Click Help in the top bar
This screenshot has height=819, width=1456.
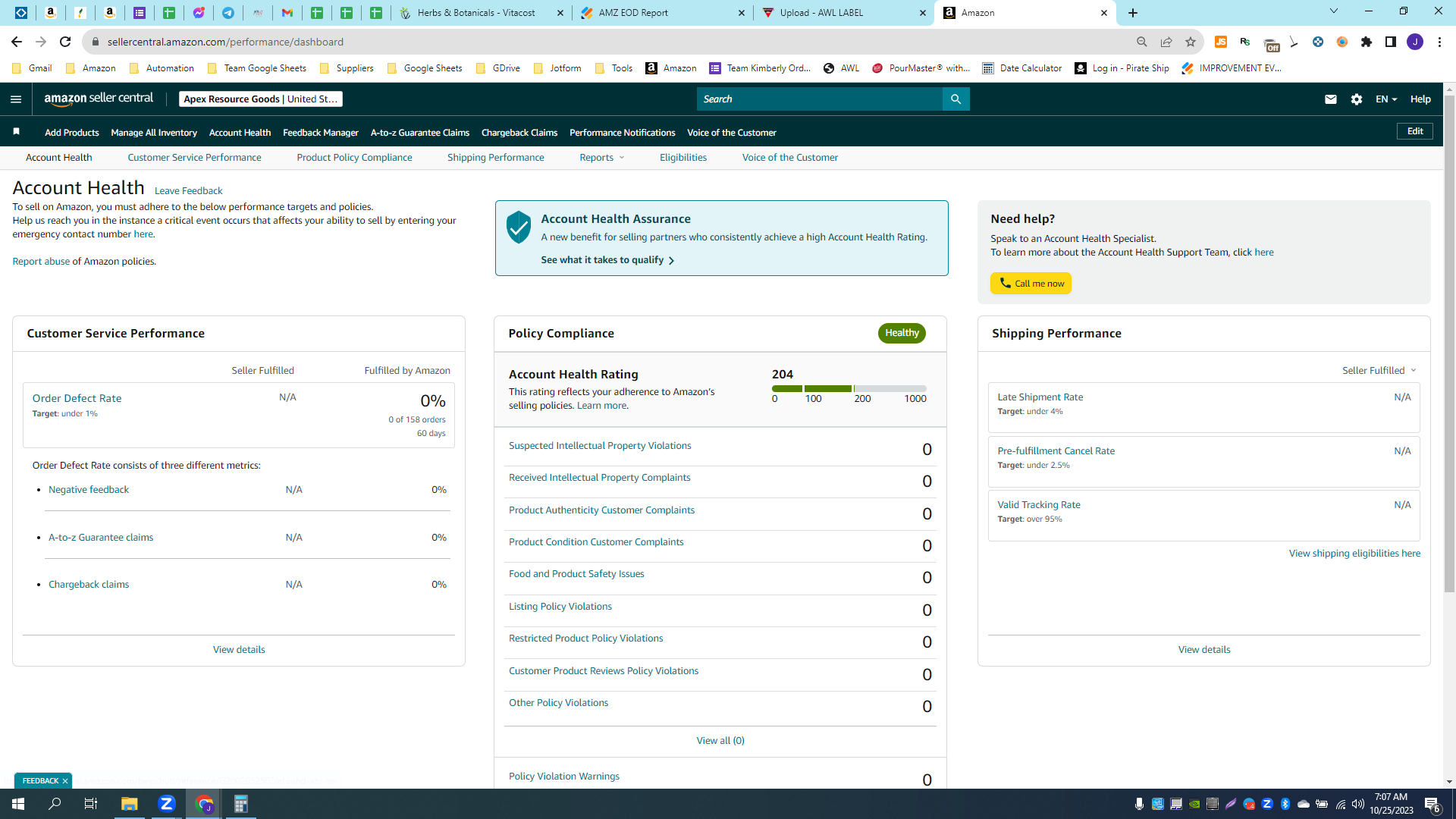point(1420,99)
